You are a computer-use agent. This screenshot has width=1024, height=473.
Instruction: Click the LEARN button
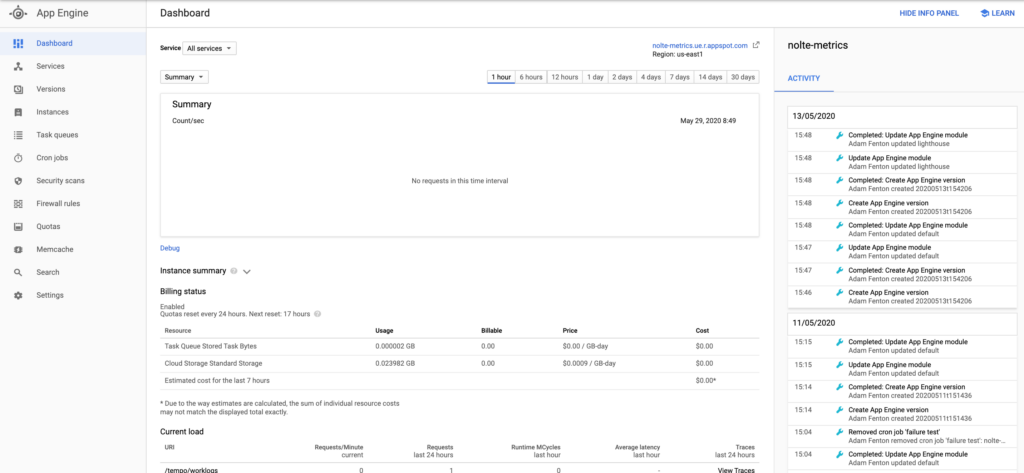pos(997,13)
